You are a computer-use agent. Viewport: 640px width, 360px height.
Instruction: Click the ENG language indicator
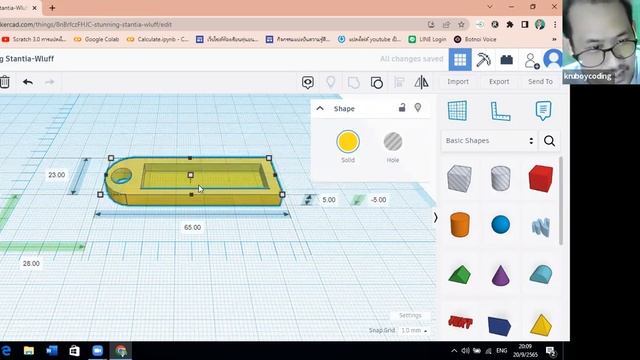coord(502,351)
